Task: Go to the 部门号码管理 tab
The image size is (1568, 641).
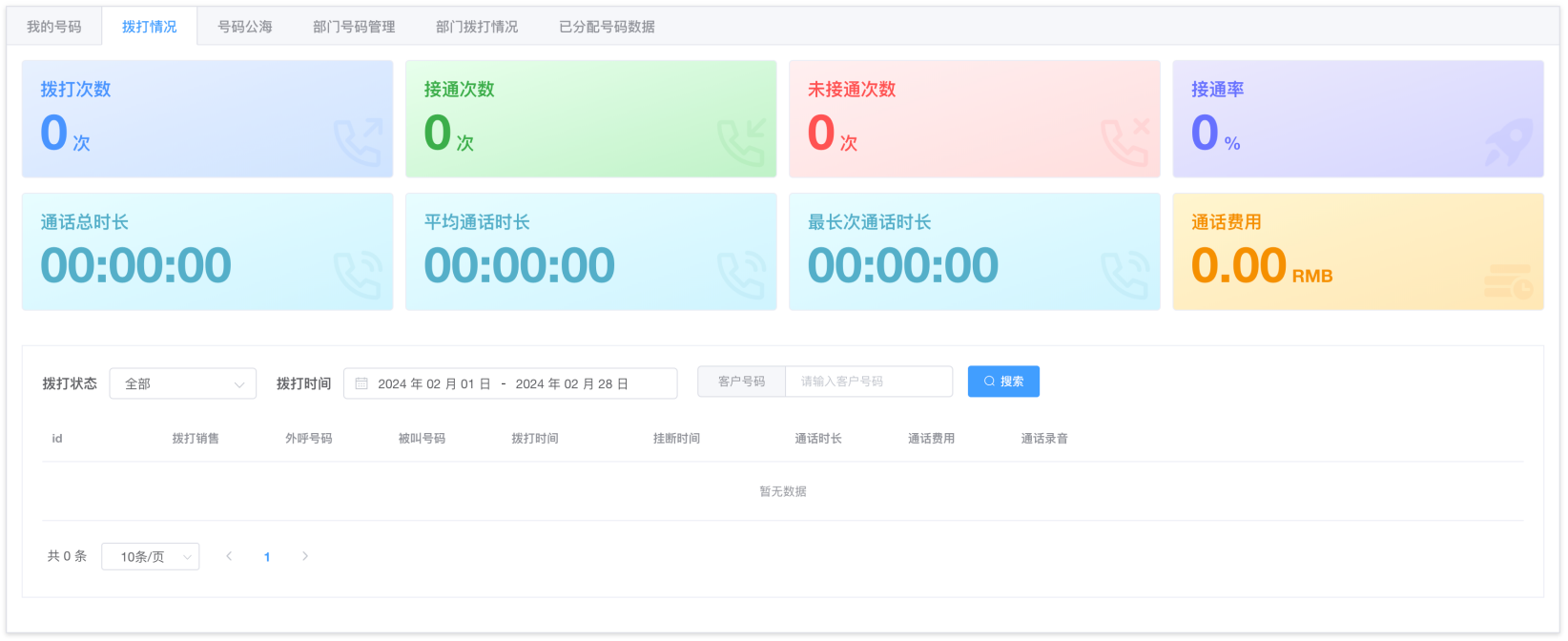Action: 354,27
